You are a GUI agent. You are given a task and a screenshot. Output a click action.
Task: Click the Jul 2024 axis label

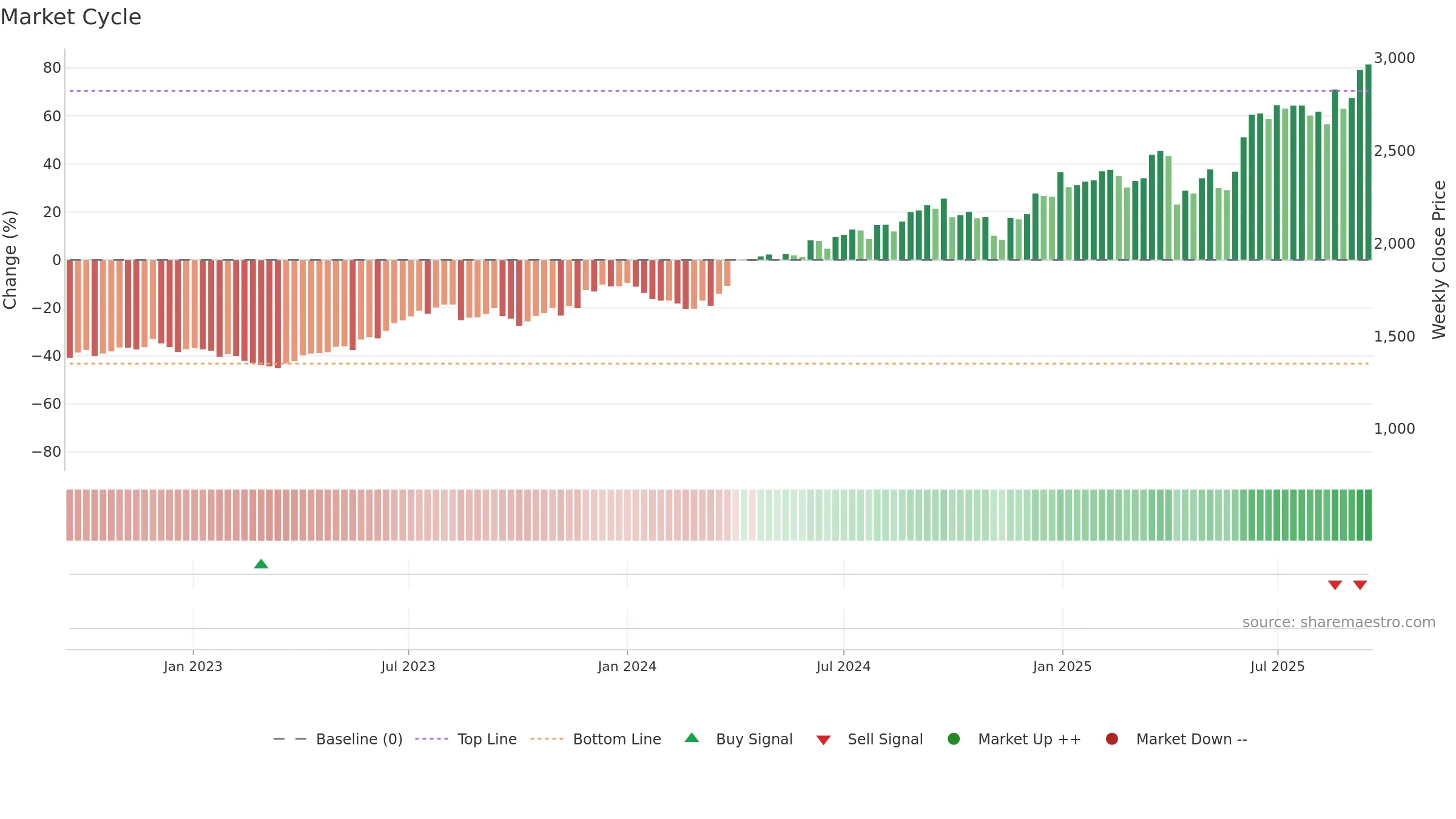[x=843, y=666]
